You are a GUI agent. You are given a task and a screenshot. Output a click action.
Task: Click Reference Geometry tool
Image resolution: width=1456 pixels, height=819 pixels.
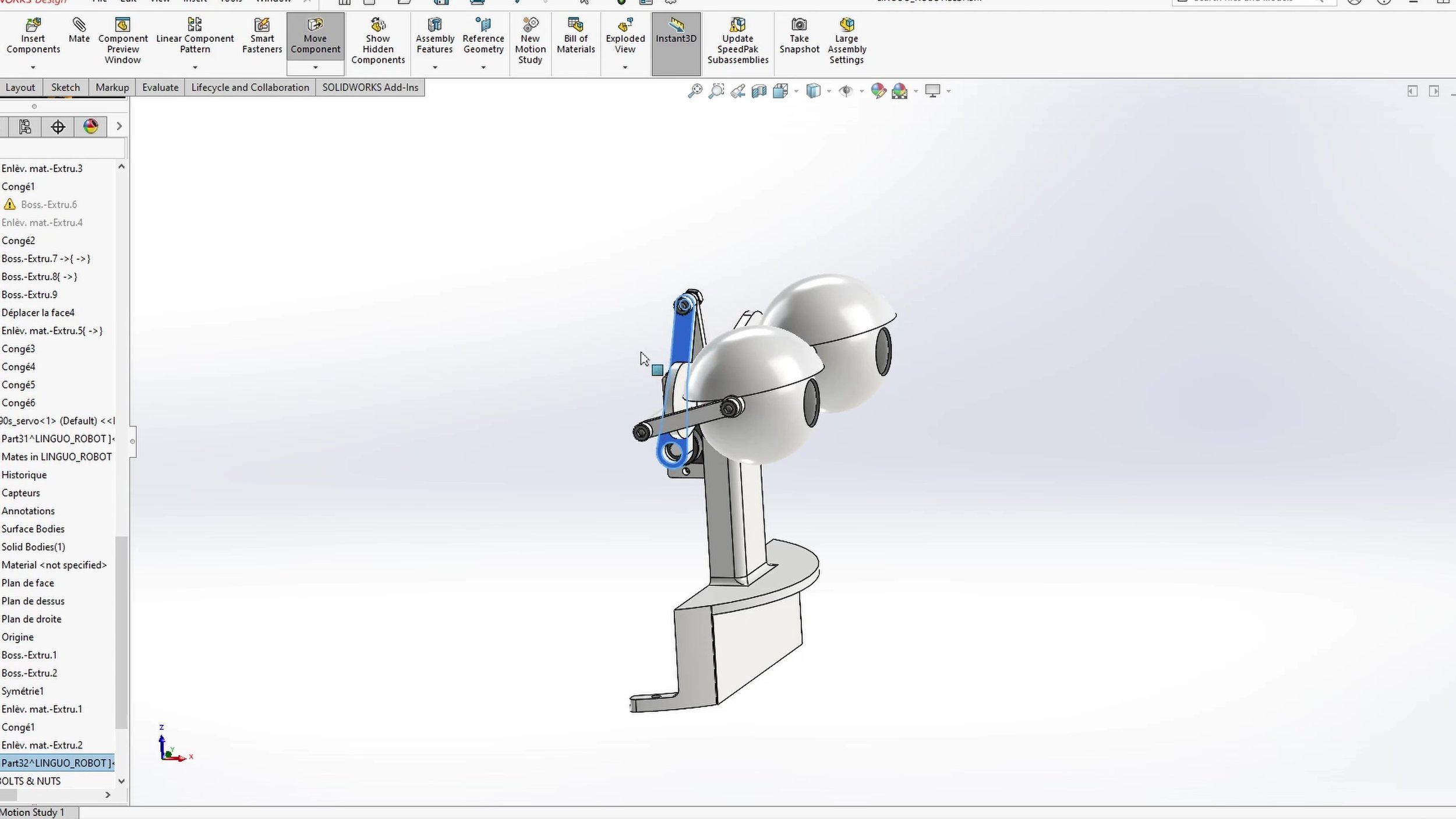click(x=483, y=36)
